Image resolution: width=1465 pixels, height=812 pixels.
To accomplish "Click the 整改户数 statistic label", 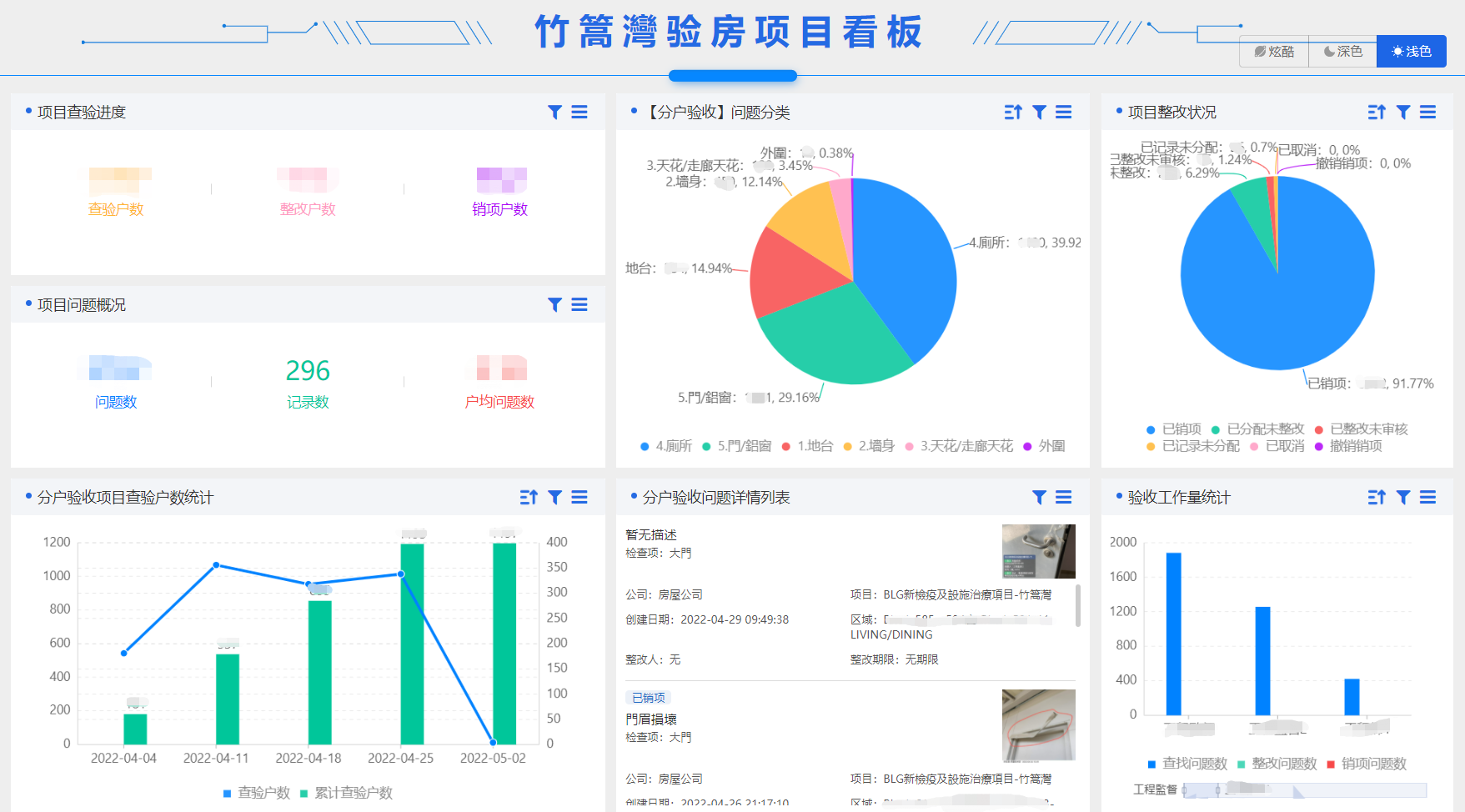I will pos(308,209).
